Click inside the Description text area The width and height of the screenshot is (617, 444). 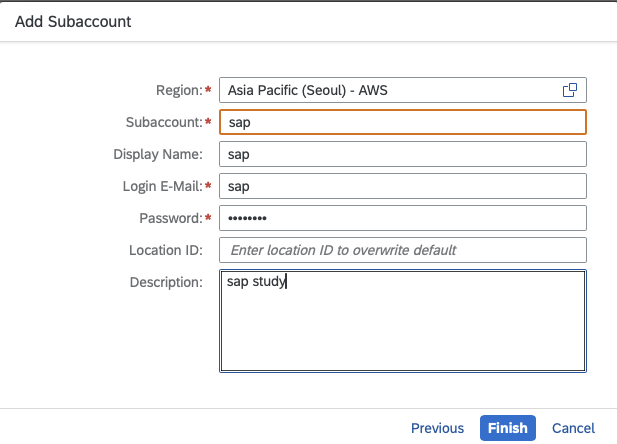click(x=402, y=321)
